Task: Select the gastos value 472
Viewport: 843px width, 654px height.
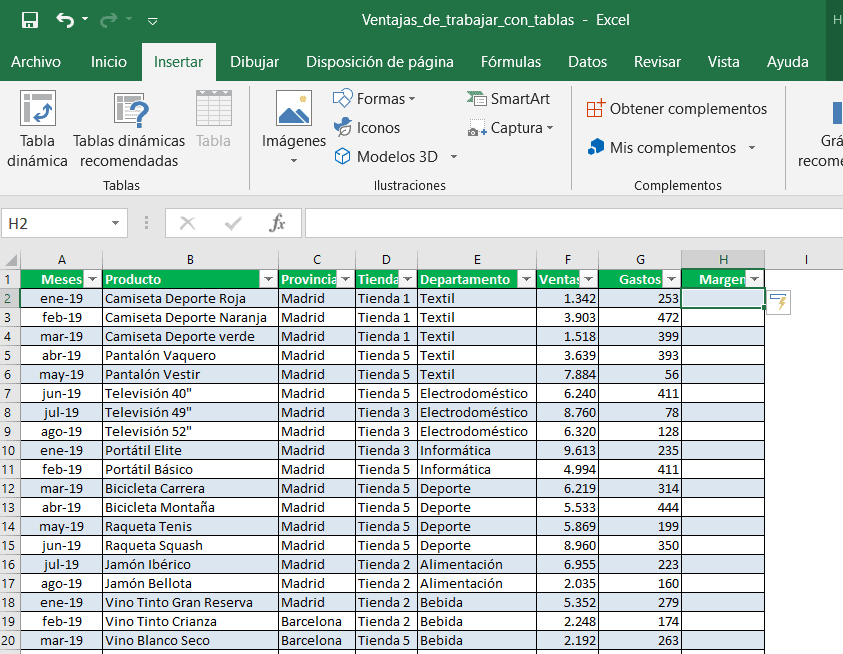Action: click(640, 317)
